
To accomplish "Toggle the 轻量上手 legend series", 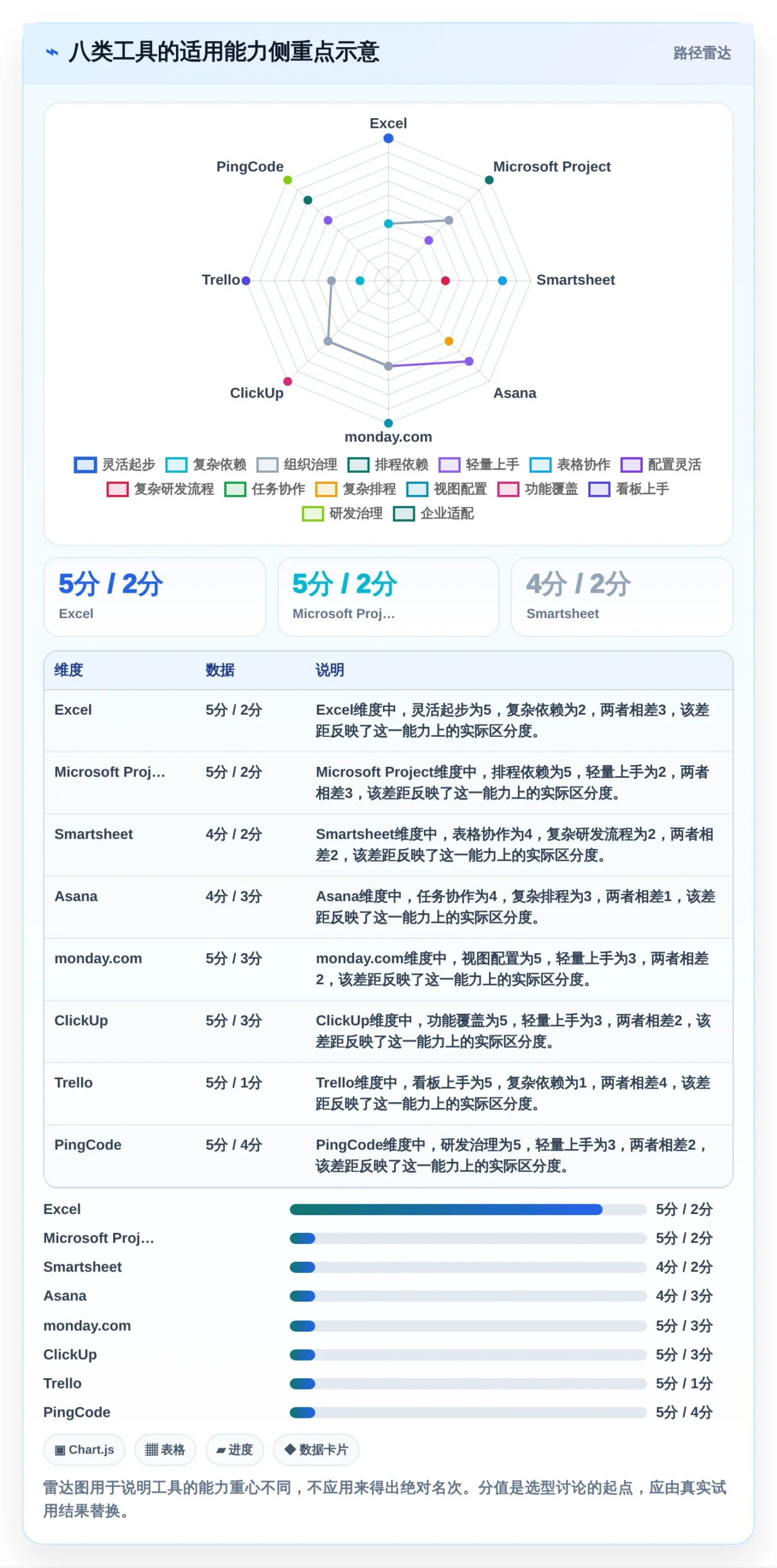I will (x=479, y=465).
